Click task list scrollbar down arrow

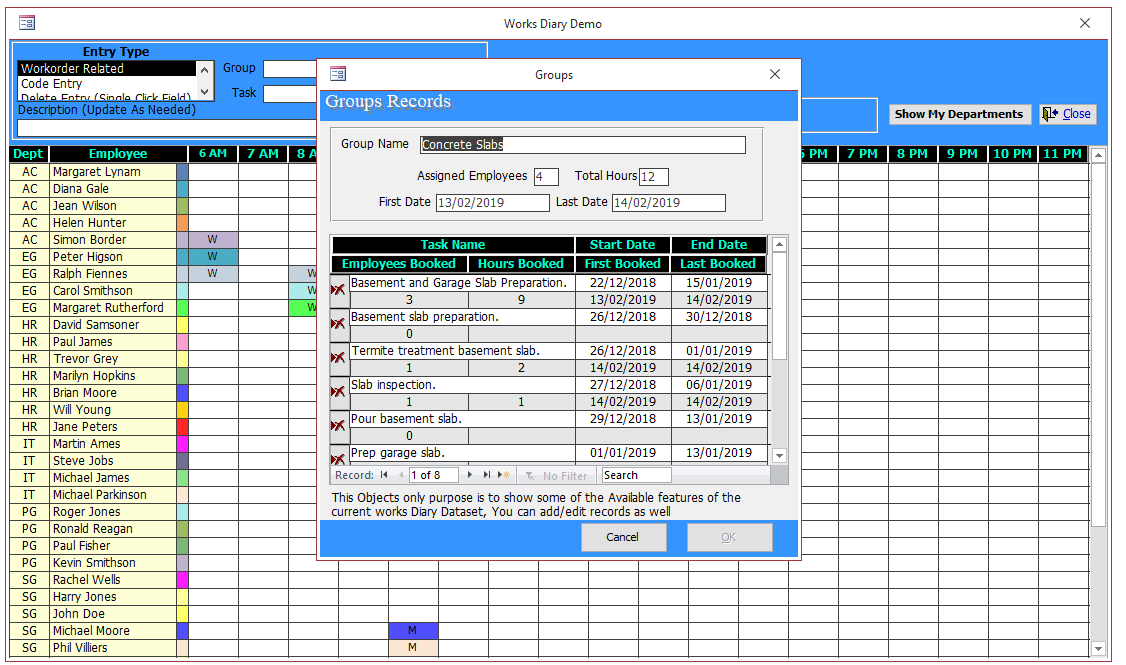click(779, 455)
